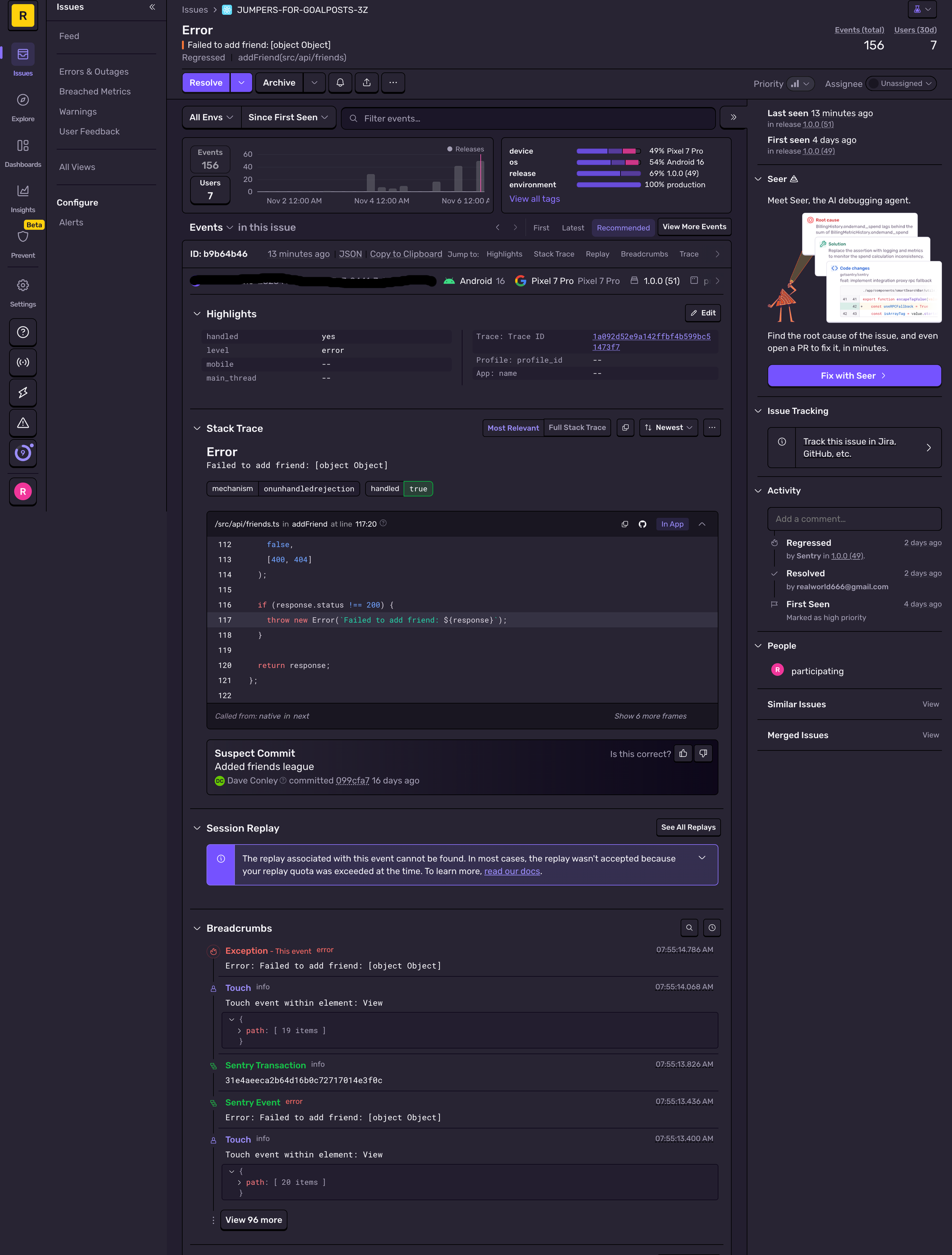This screenshot has width=952, height=1255.
Task: Copy stack trace with the copy icon
Action: pyautogui.click(x=625, y=428)
